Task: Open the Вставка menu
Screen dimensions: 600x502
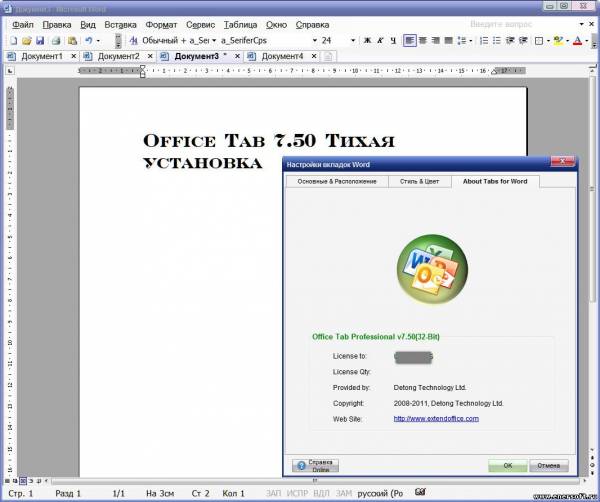Action: click(x=120, y=25)
